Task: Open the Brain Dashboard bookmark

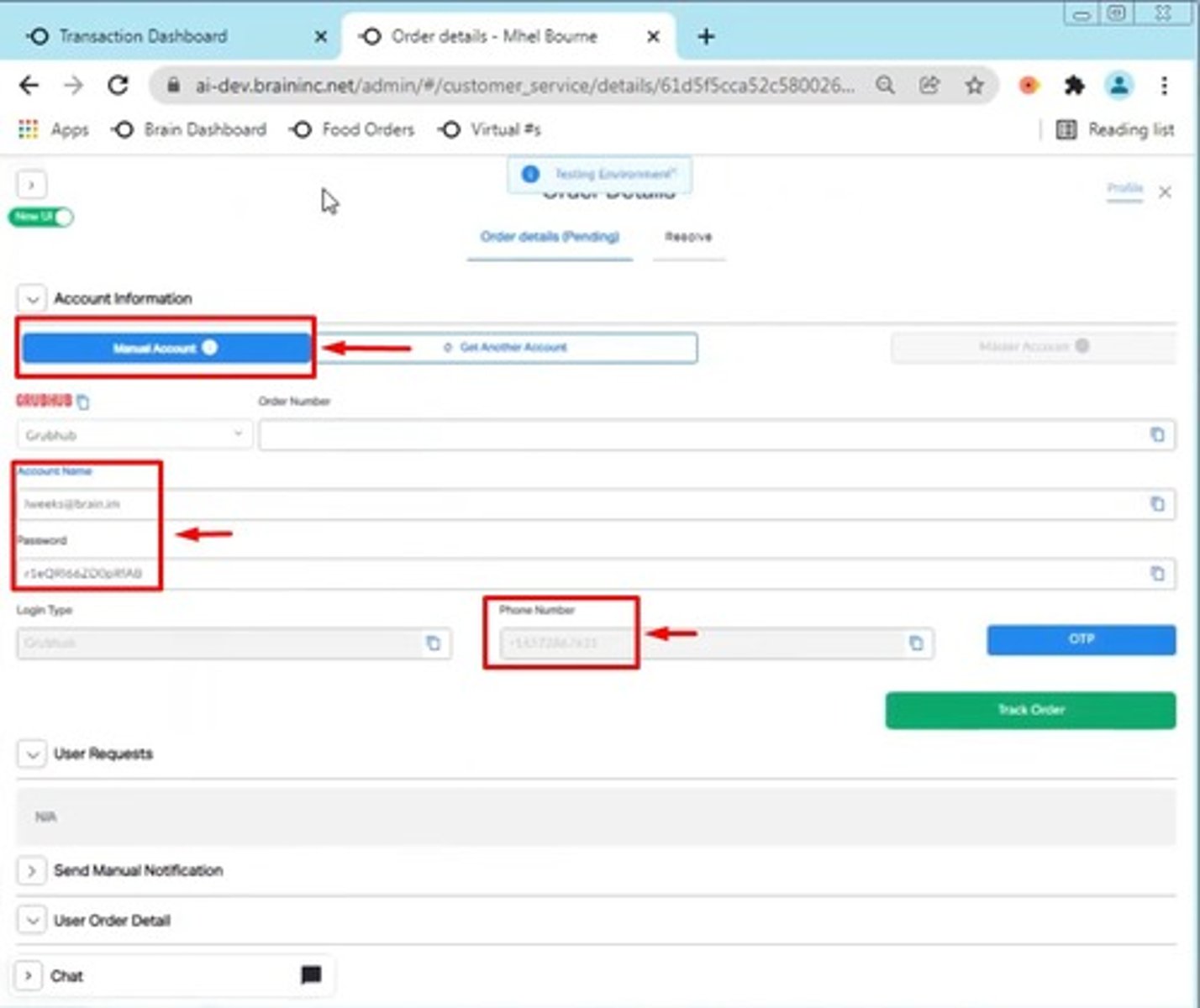Action: pyautogui.click(x=190, y=129)
